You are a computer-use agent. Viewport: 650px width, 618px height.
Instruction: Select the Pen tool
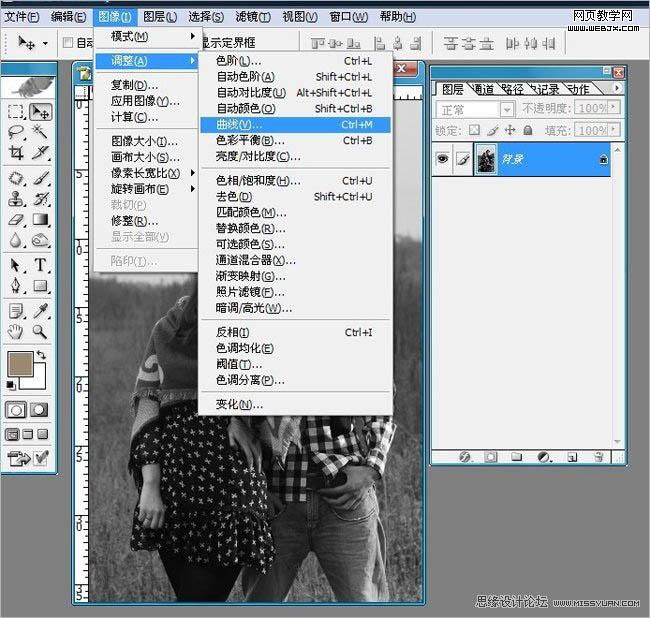point(16,286)
